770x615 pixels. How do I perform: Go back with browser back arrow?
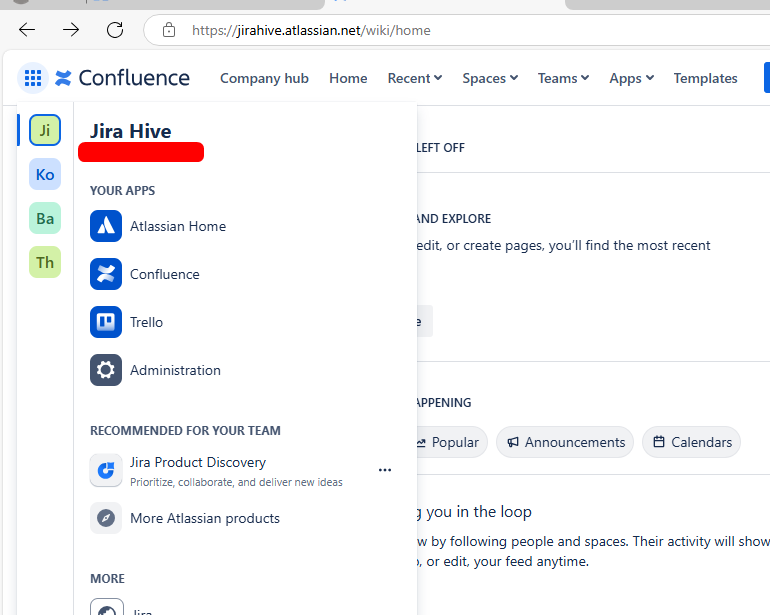click(x=27, y=30)
